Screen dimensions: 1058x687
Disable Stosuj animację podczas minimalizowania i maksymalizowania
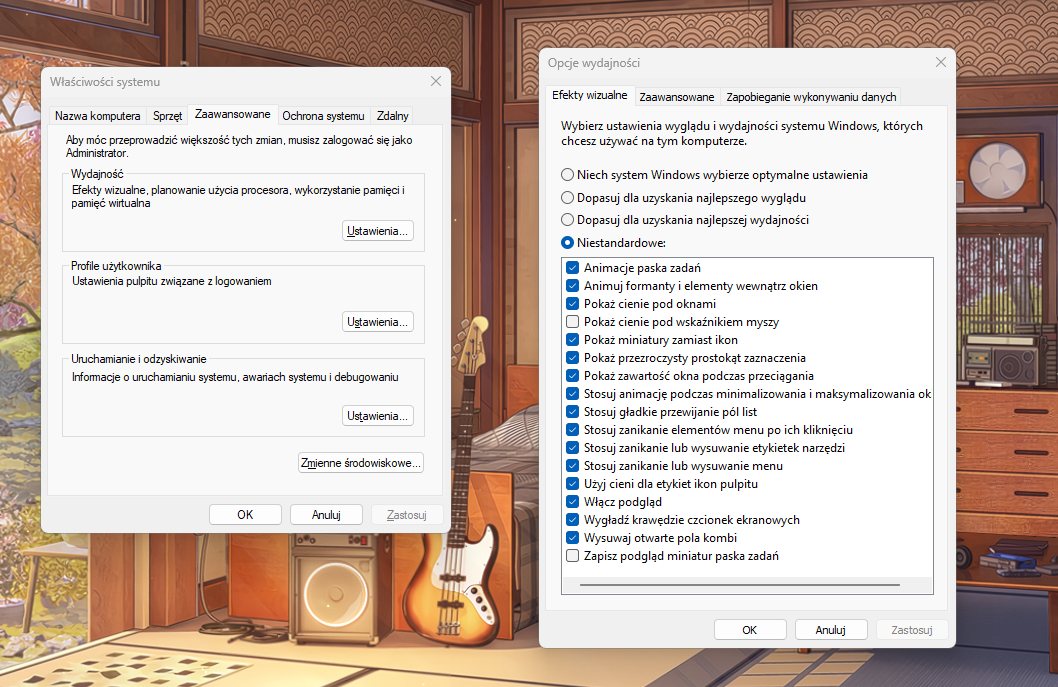tap(572, 394)
